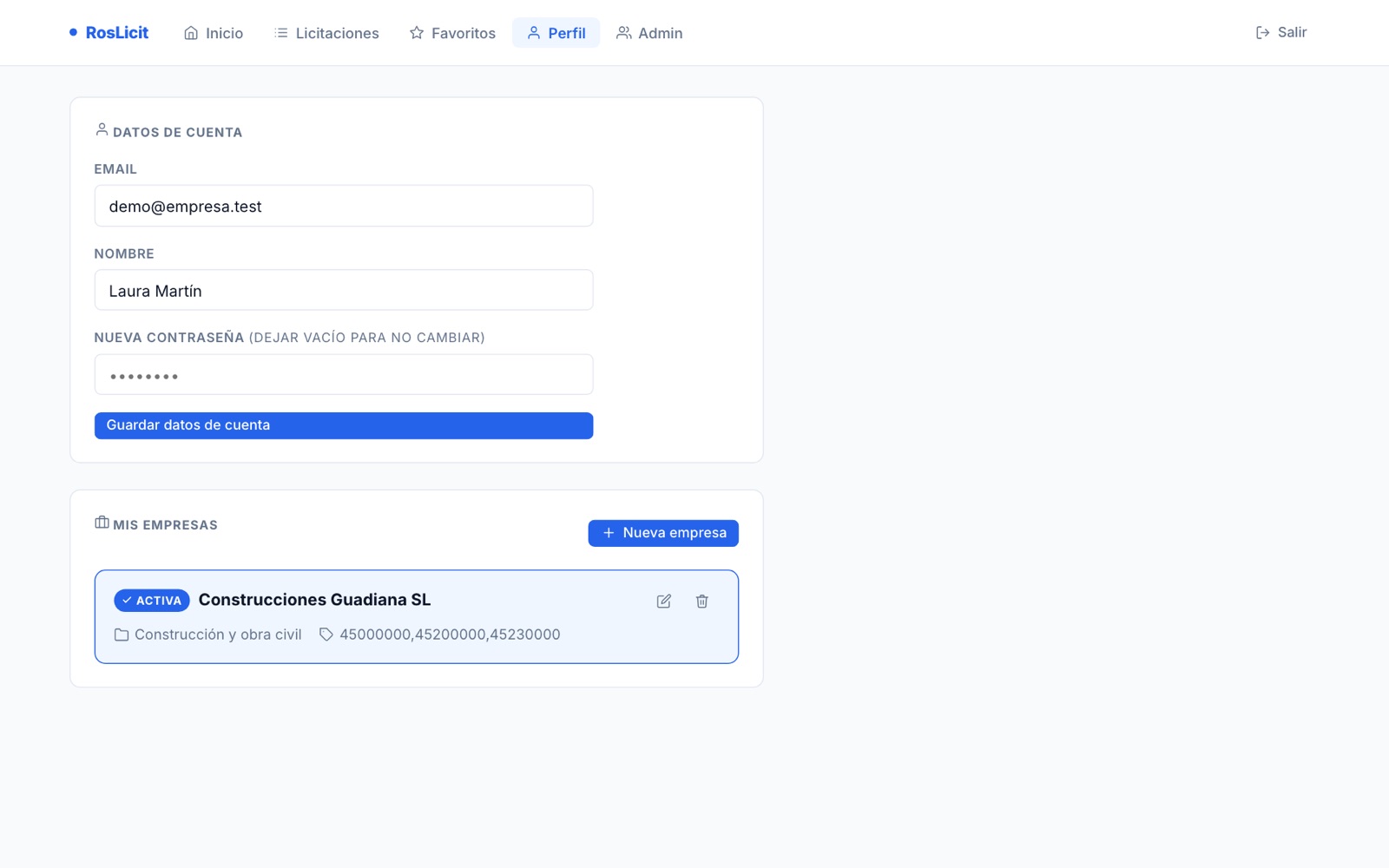Click the 'Construcción y obra civil' sector text
Viewport: 1389px width, 868px height.
coord(218,635)
